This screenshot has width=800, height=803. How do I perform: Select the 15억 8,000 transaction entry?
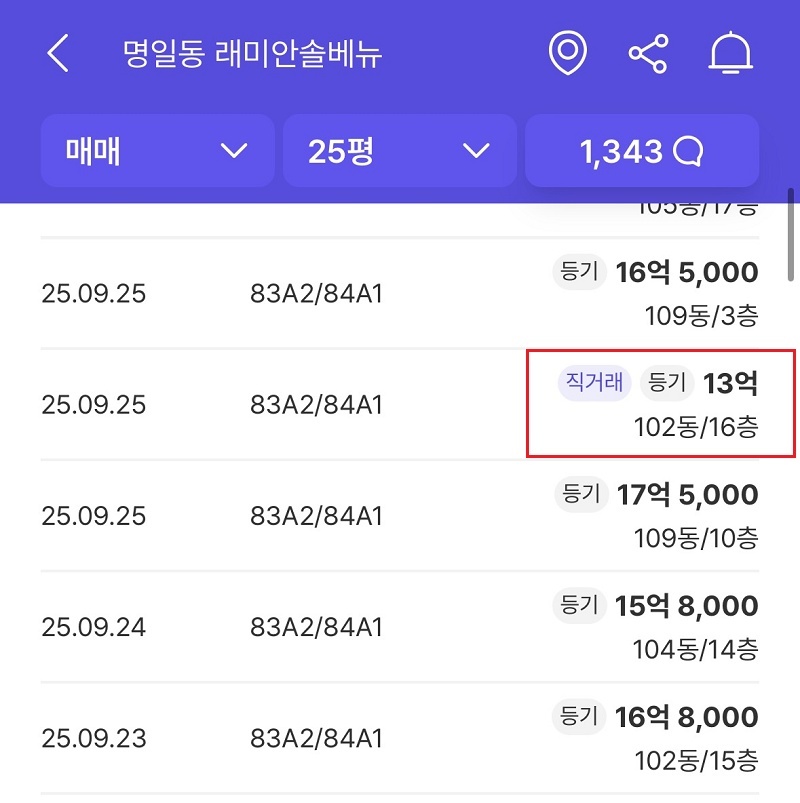687,606
